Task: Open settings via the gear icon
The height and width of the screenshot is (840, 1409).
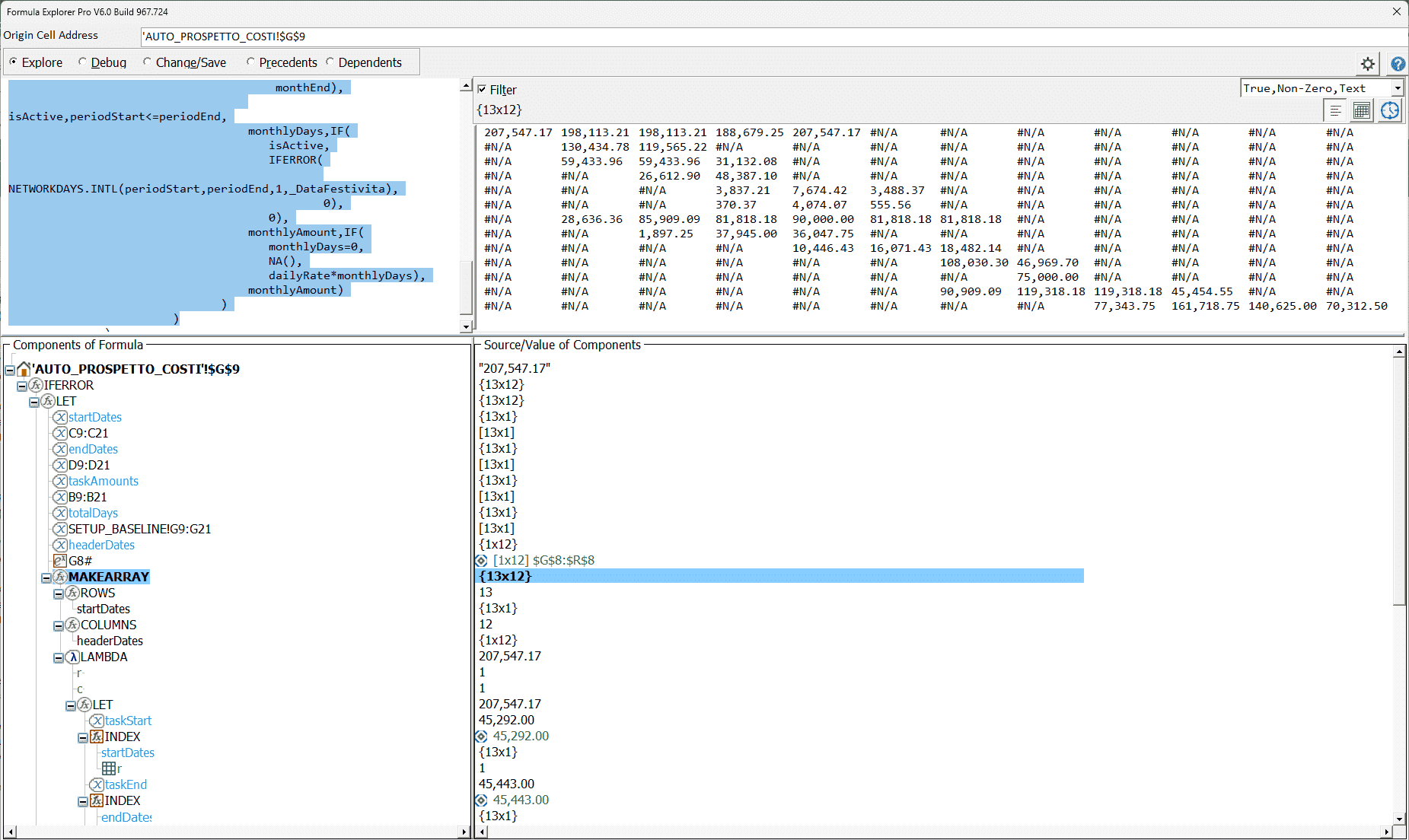Action: (x=1367, y=64)
